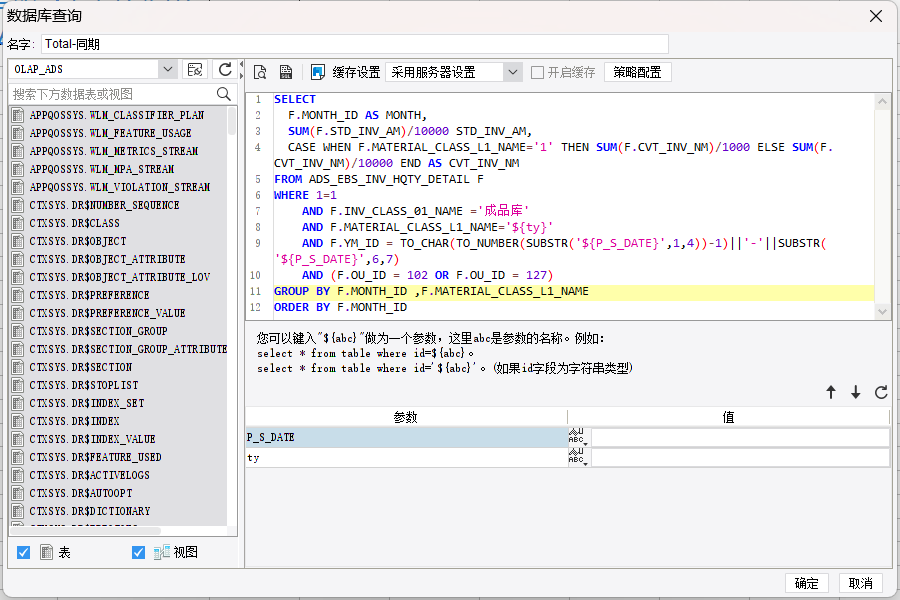Viewport: 900px width, 600px height.
Task: Click the SQL document icon in toolbar
Action: pyautogui.click(x=285, y=72)
